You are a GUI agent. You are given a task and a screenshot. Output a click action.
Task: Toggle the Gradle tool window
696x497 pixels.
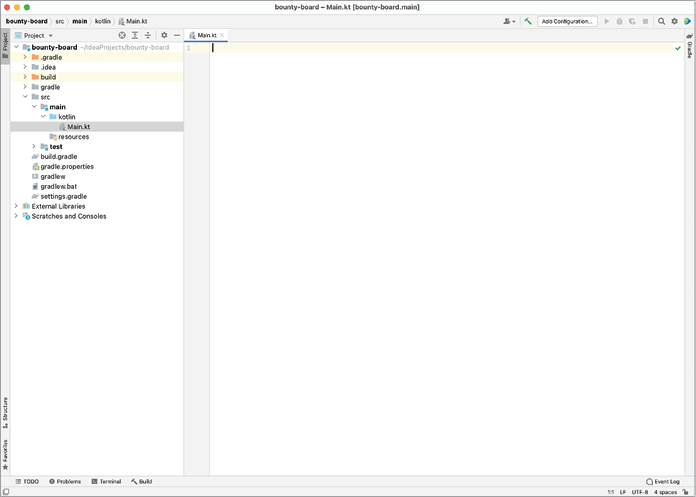pos(689,46)
